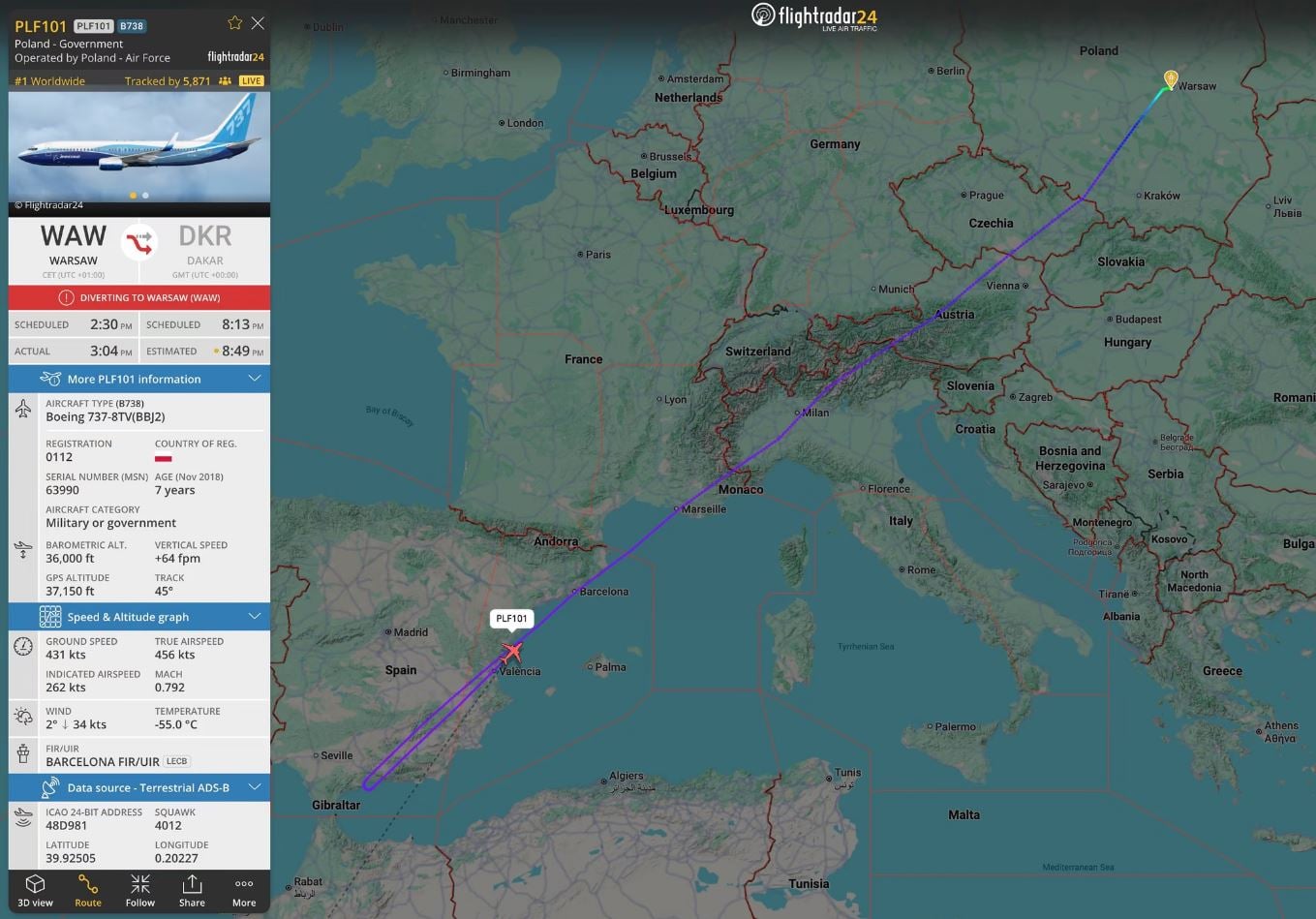Open the Boeing 737 aircraft photo
Image resolution: width=1316 pixels, height=919 pixels.
[x=139, y=146]
